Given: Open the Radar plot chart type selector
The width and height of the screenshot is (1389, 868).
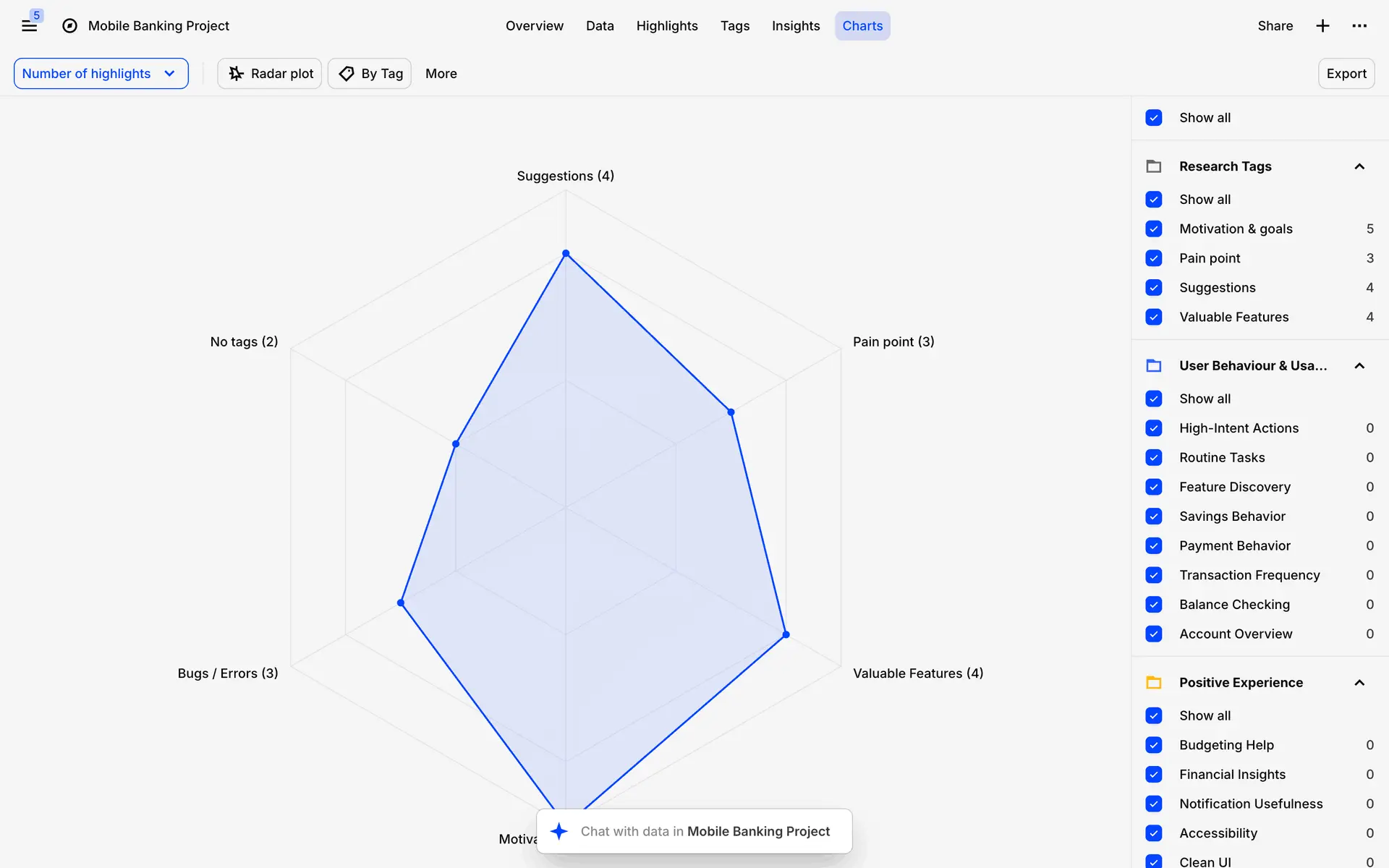Looking at the screenshot, I should tap(270, 74).
